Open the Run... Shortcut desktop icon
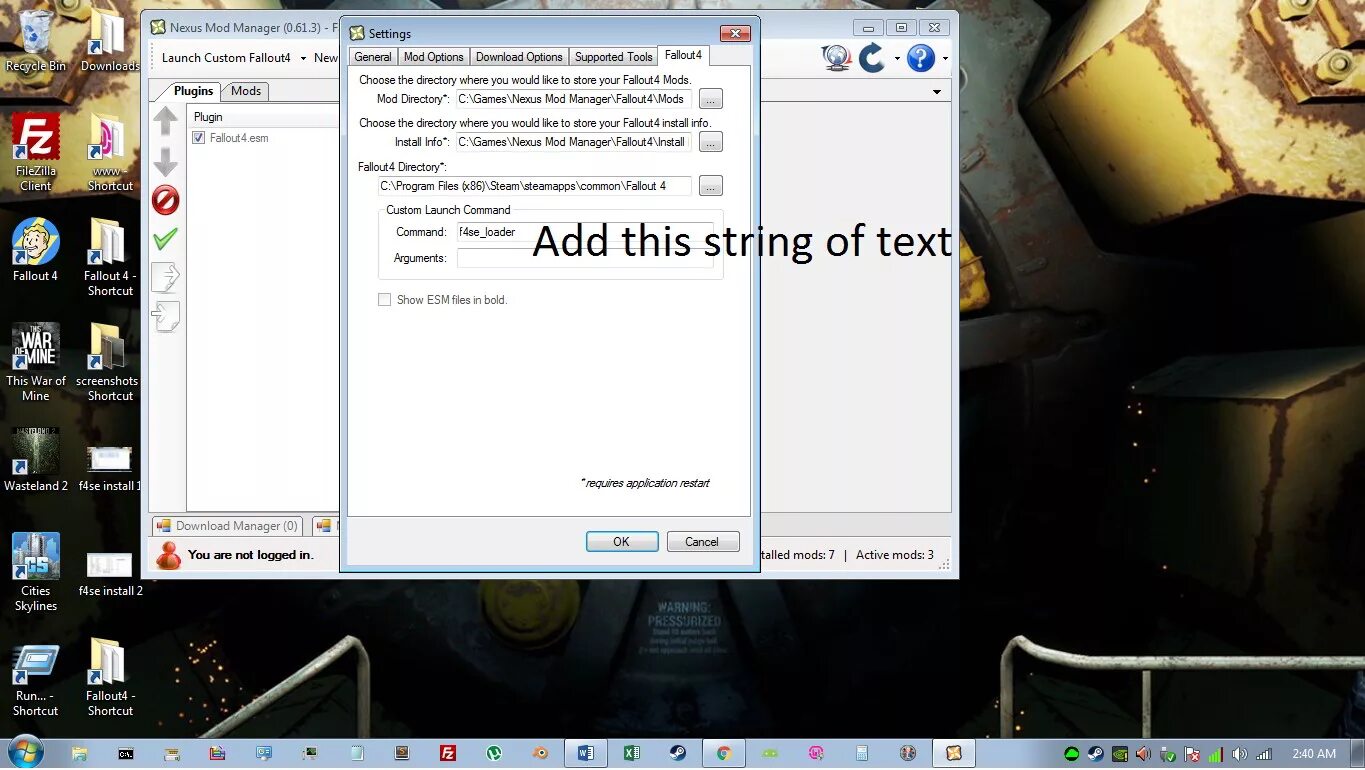The width and height of the screenshot is (1365, 770). tap(36, 680)
